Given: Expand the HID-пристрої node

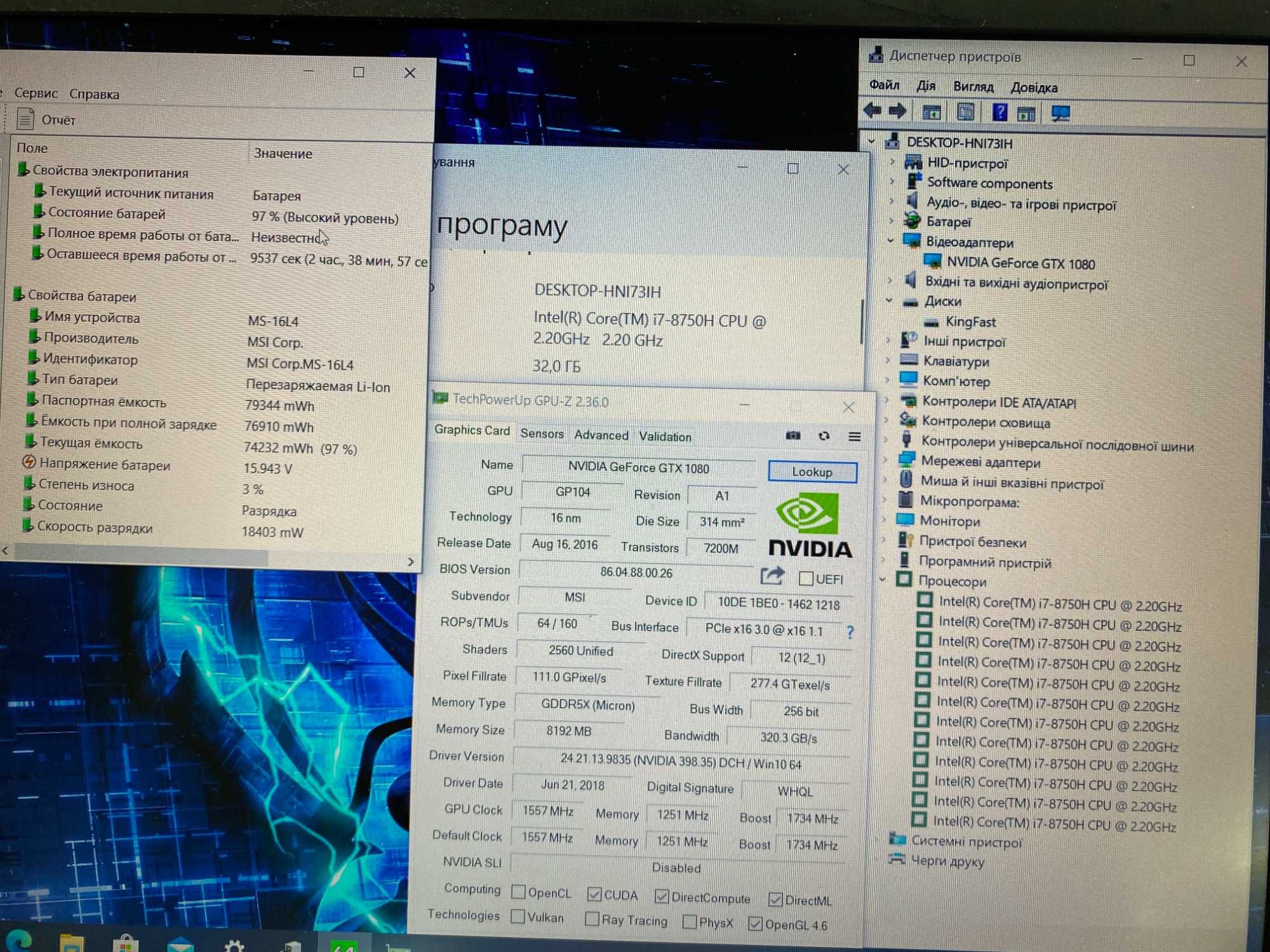Looking at the screenshot, I should 892,161.
